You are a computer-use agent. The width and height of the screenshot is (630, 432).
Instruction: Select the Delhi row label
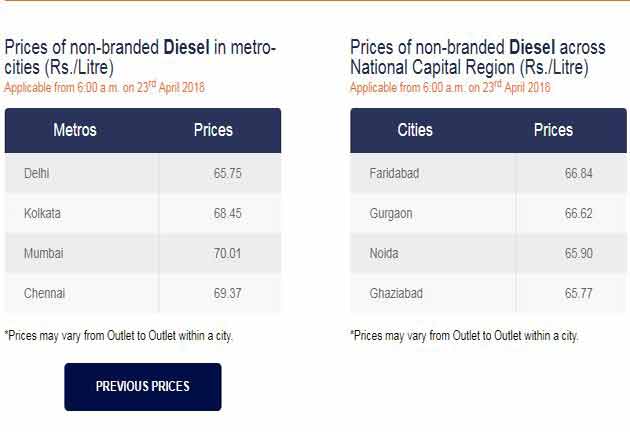(37, 173)
